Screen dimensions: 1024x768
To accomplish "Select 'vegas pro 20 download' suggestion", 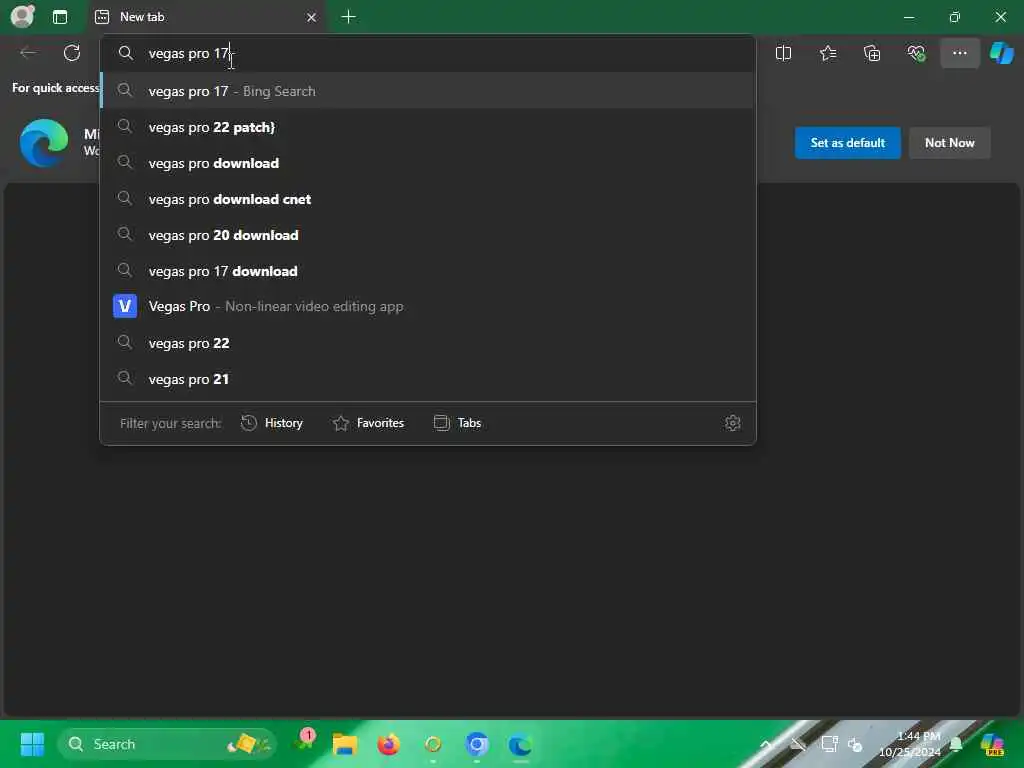I will tap(428, 235).
